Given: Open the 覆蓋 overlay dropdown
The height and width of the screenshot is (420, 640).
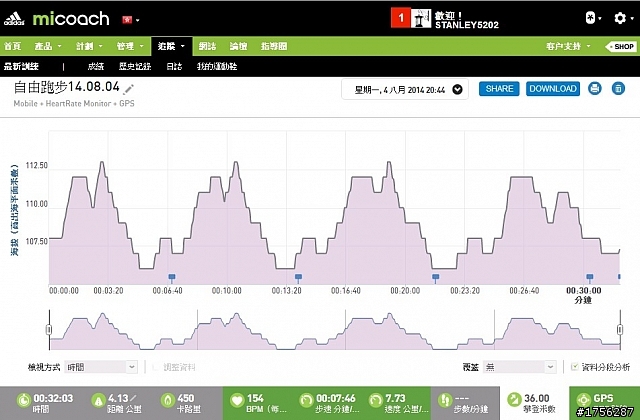Looking at the screenshot, I should [x=519, y=367].
